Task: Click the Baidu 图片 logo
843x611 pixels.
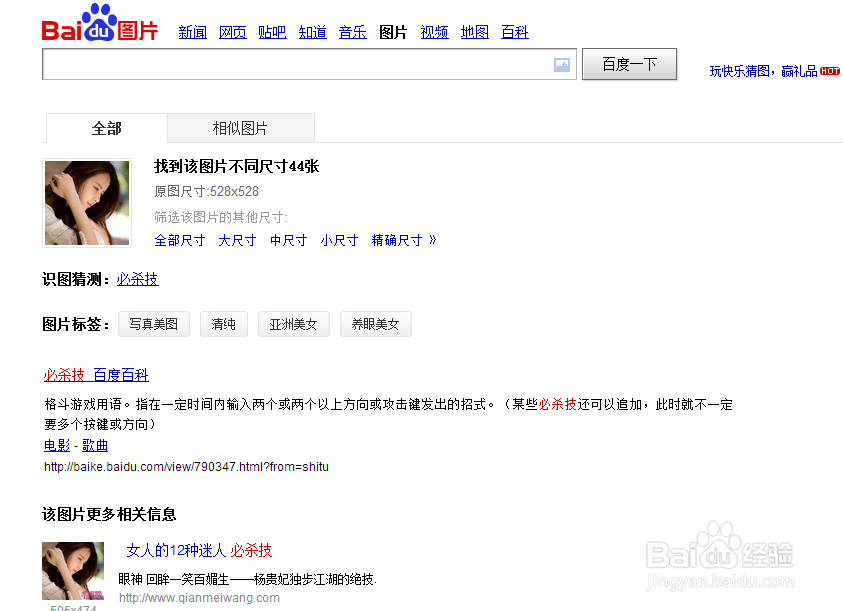Action: click(x=97, y=28)
